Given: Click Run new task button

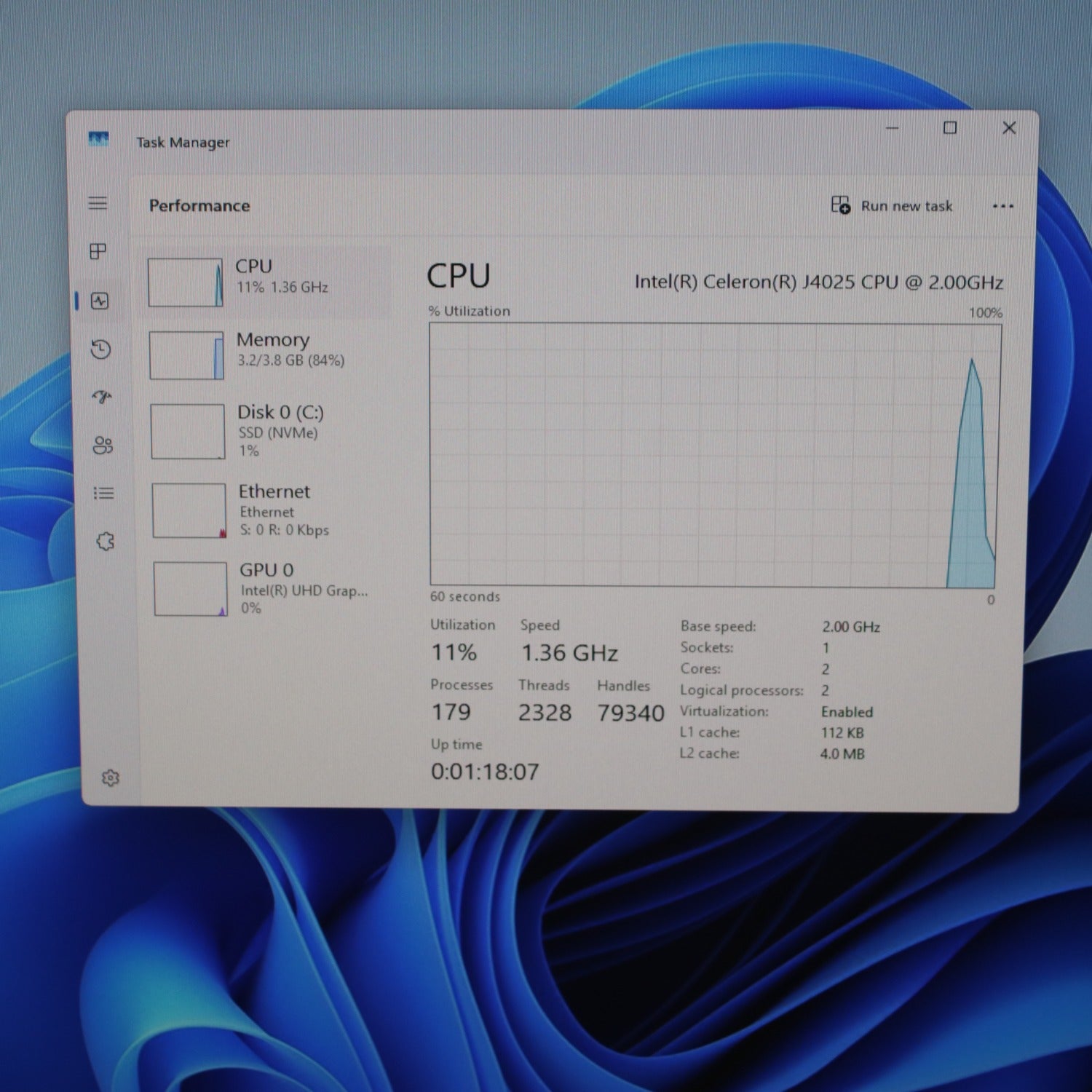Looking at the screenshot, I should point(892,206).
